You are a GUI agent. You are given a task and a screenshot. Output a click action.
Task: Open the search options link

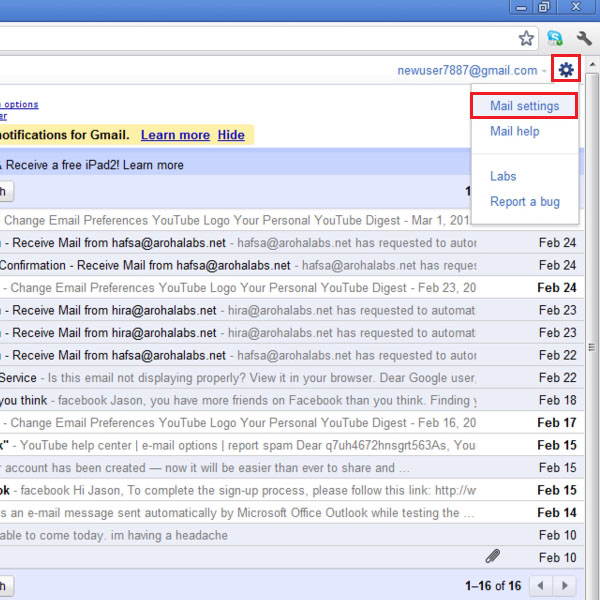click(19, 104)
